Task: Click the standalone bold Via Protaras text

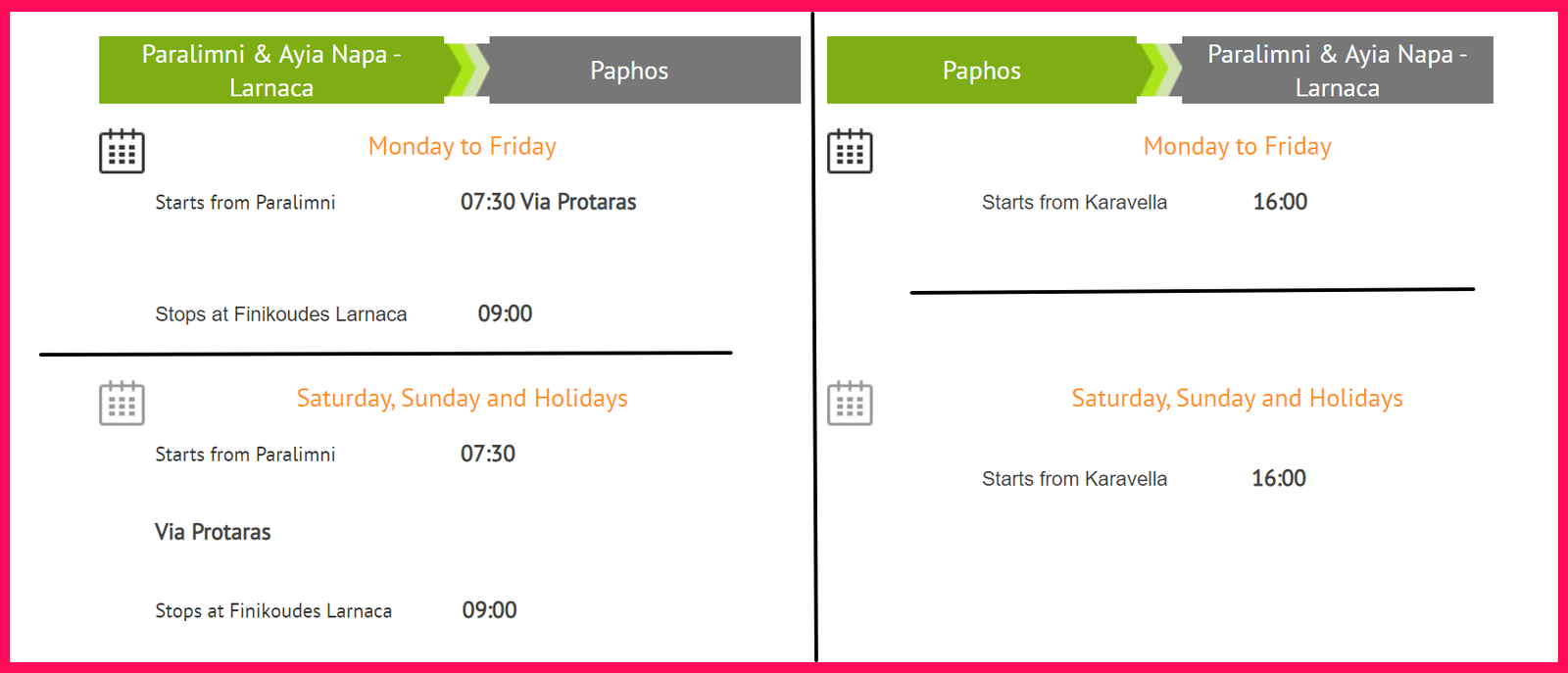Action: [x=213, y=532]
